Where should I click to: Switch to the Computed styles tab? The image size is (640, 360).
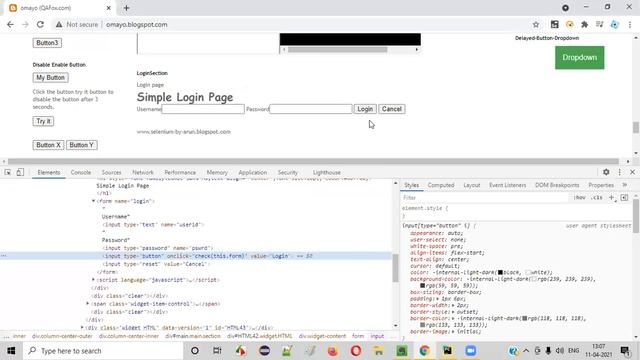(x=441, y=185)
